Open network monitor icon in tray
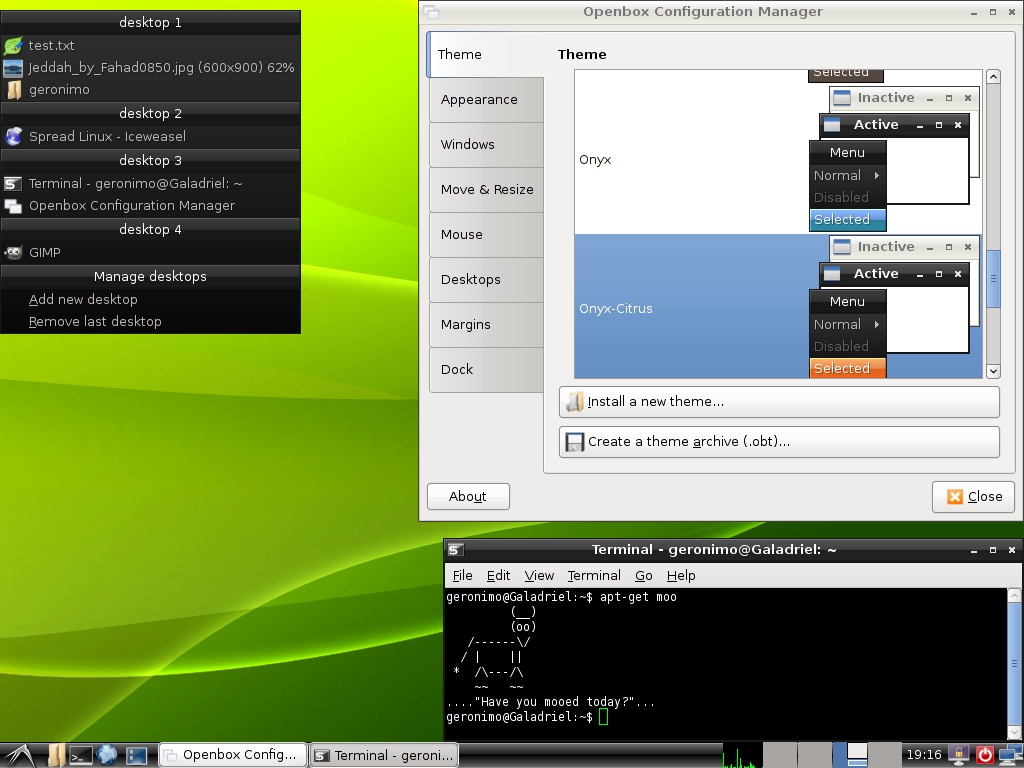This screenshot has width=1024, height=768. coord(1010,756)
